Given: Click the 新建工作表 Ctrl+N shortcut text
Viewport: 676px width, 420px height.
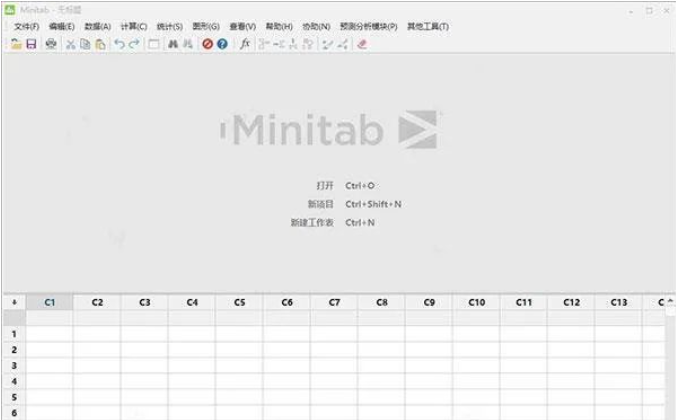Looking at the screenshot, I should click(332, 223).
